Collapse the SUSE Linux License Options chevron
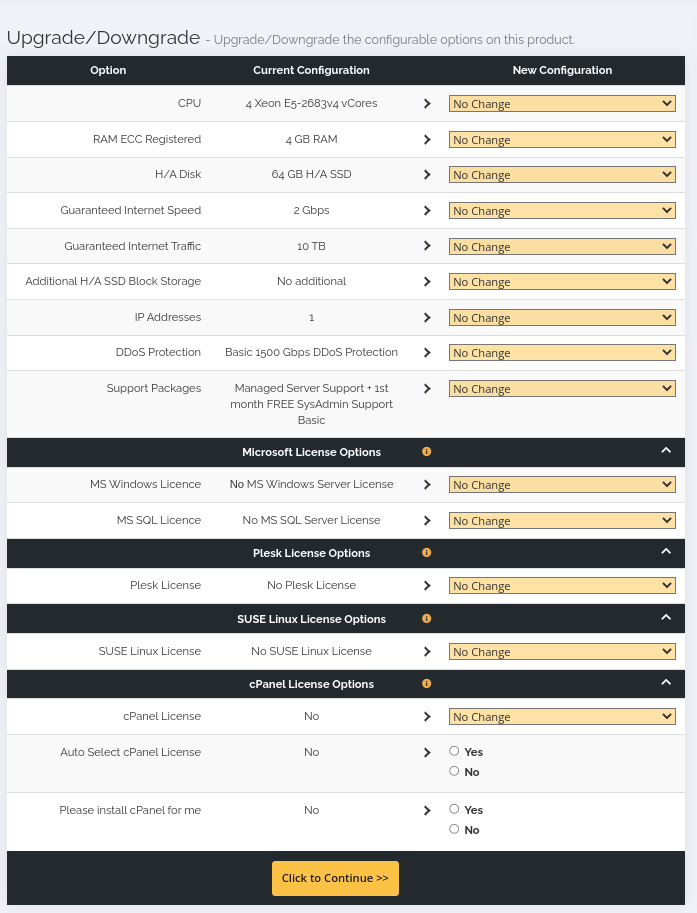Viewport: 697px width, 913px height. 666,617
